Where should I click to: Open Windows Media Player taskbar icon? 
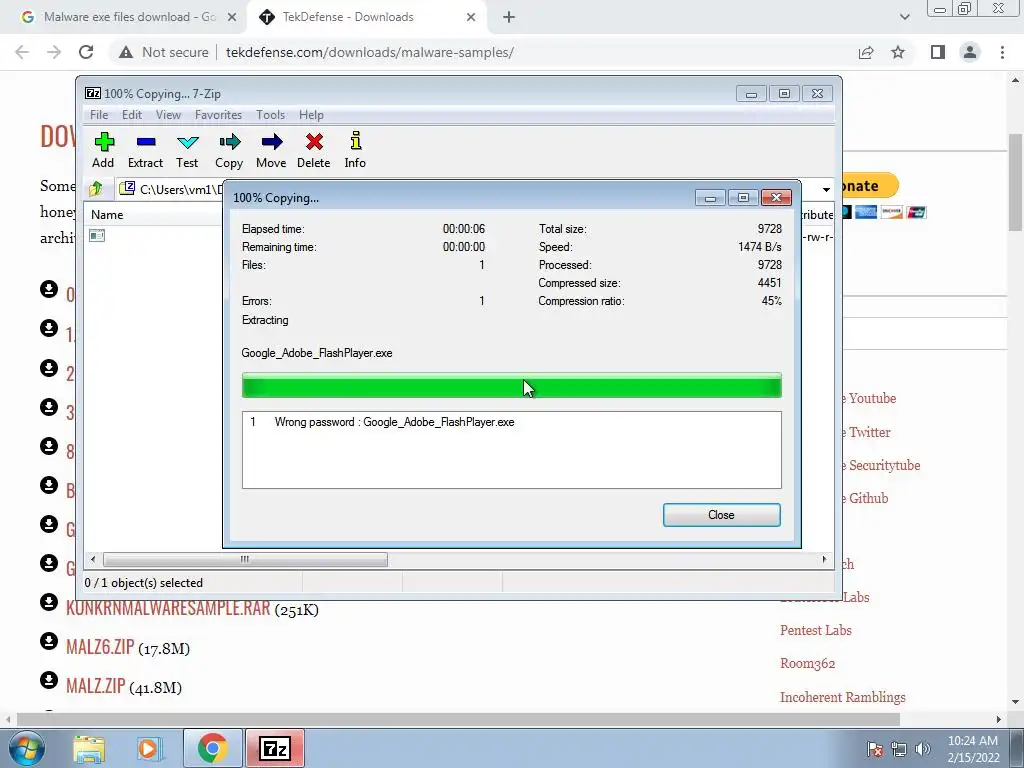(148, 748)
